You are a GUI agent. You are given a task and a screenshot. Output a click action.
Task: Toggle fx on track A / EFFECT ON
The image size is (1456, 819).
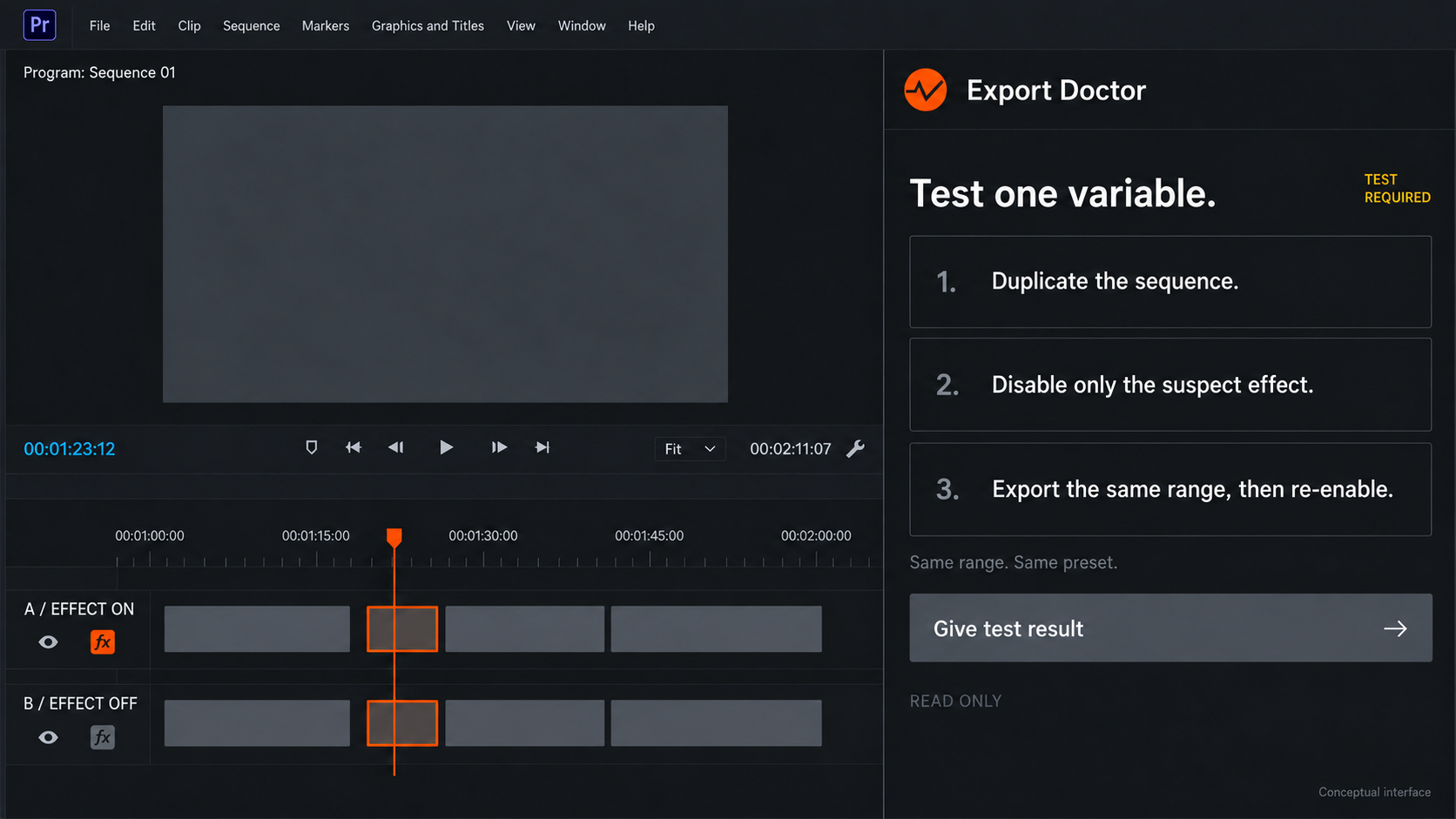(x=102, y=642)
